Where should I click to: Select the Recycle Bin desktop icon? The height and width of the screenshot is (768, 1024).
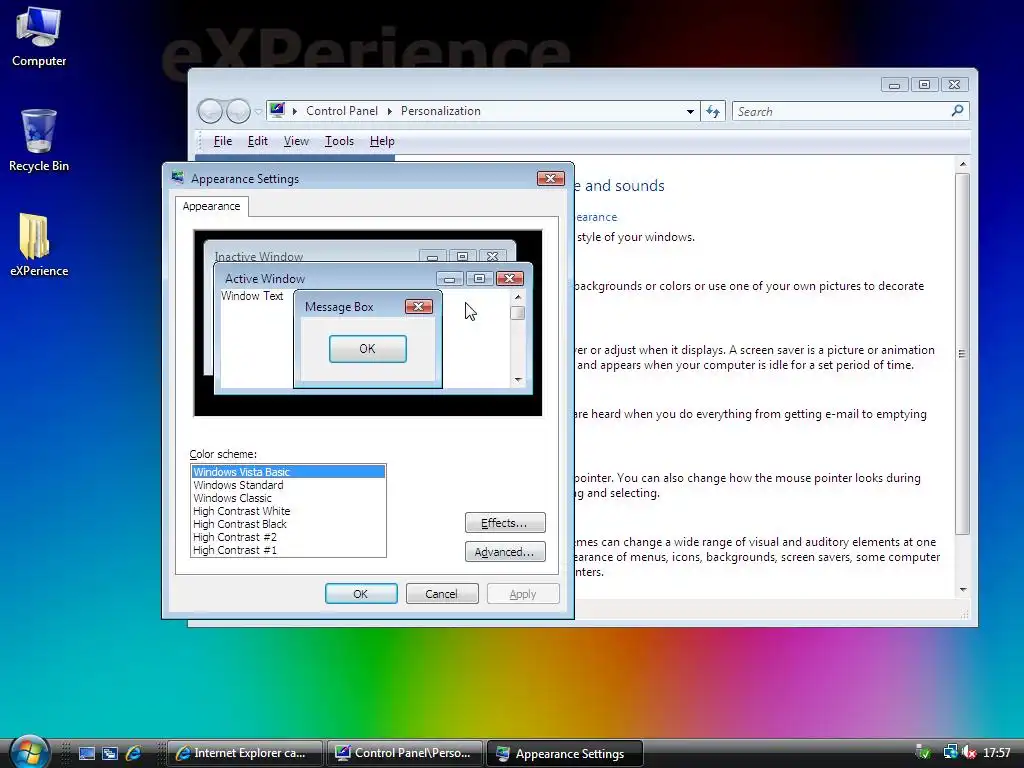39,140
